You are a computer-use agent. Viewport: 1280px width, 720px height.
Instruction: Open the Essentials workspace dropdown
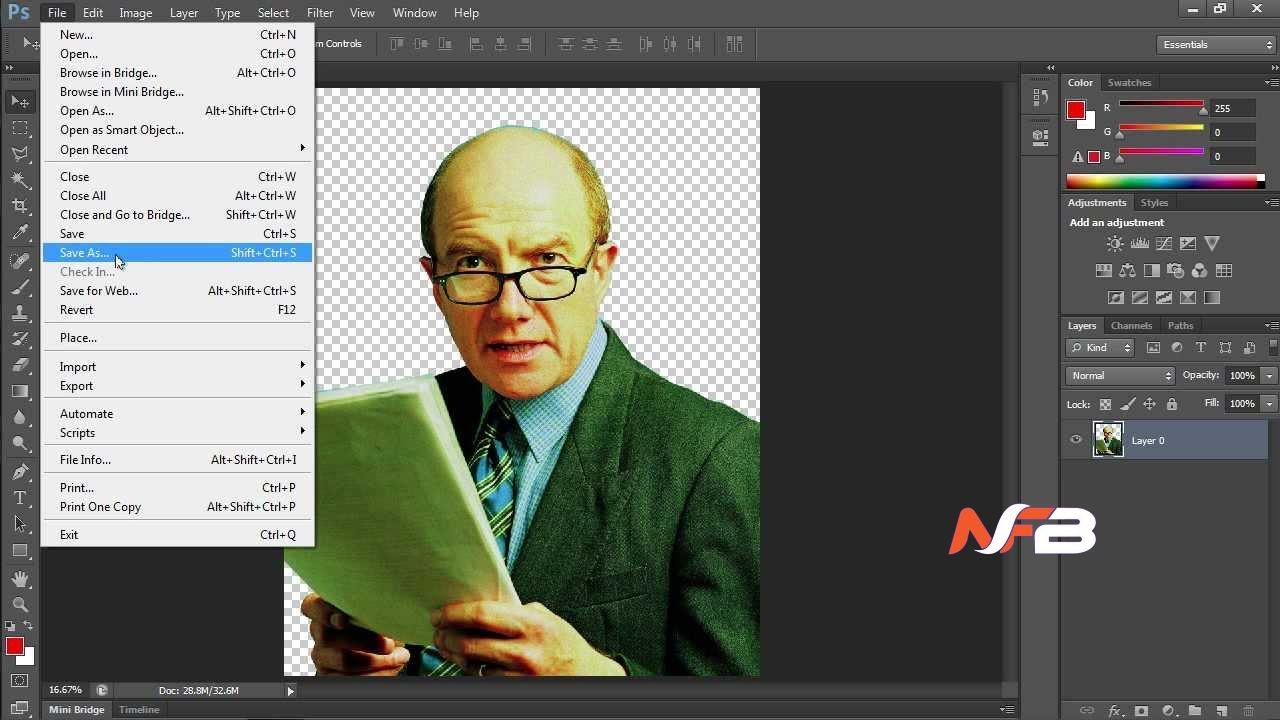[x=1216, y=45]
